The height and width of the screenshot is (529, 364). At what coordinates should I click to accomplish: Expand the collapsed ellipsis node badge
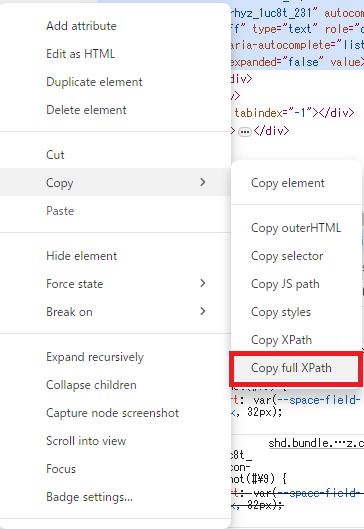pyautogui.click(x=245, y=132)
